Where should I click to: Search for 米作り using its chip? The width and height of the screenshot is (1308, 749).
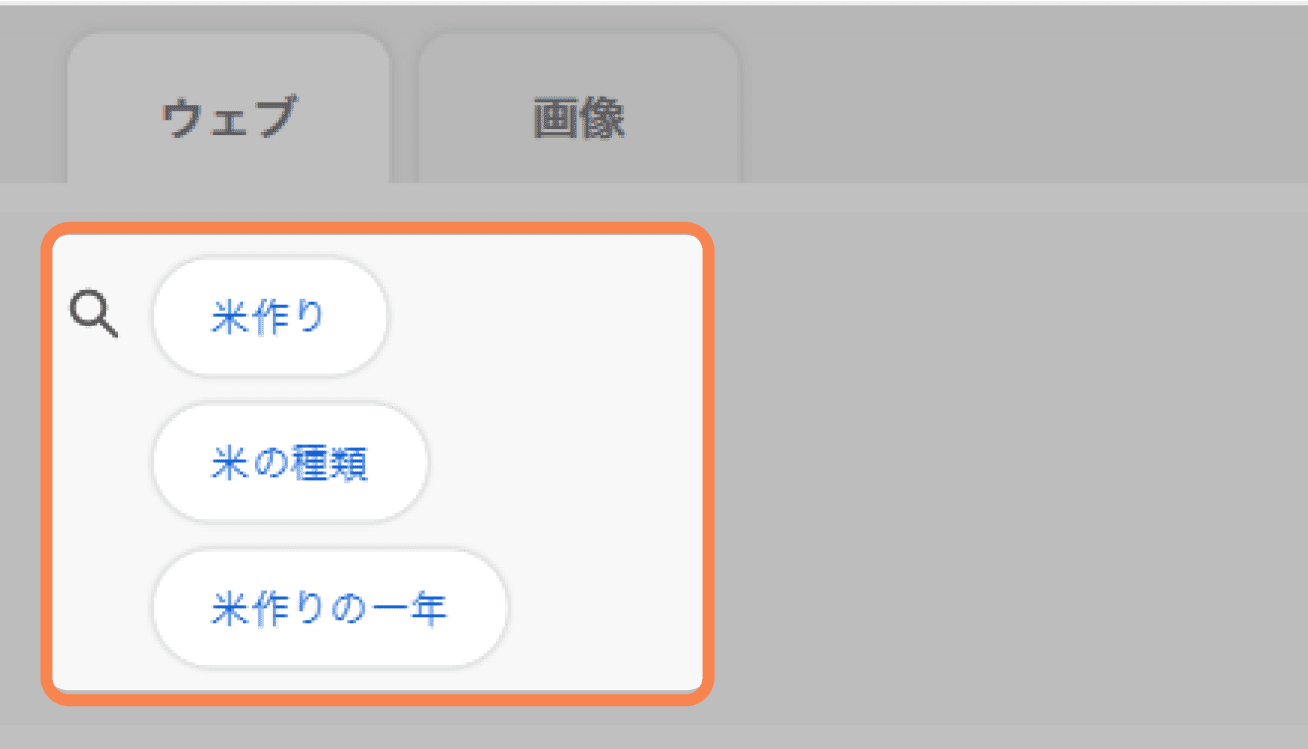[269, 317]
